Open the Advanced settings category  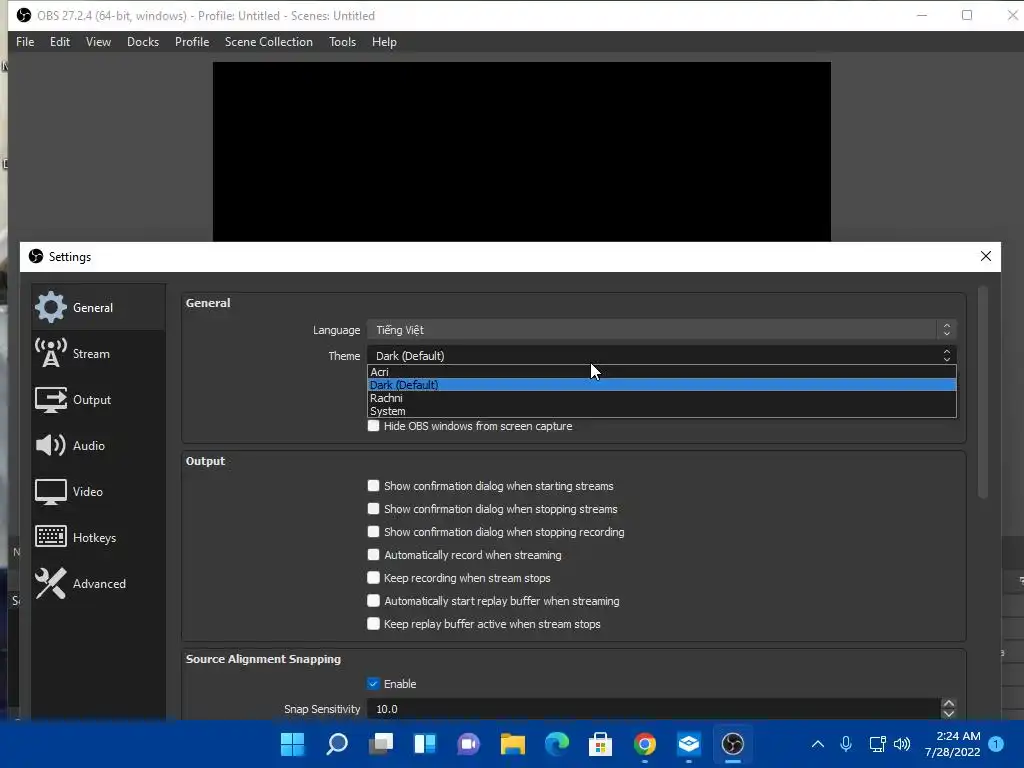click(x=98, y=584)
